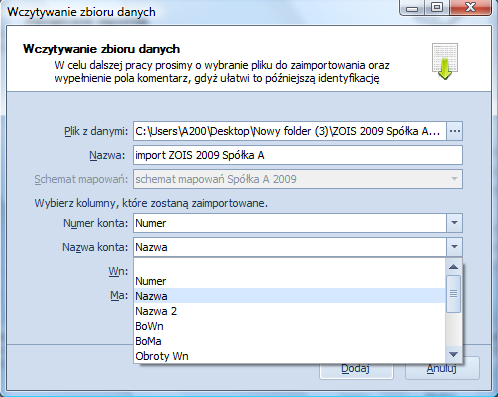Choose Numer from the dropdown list

coord(289,281)
